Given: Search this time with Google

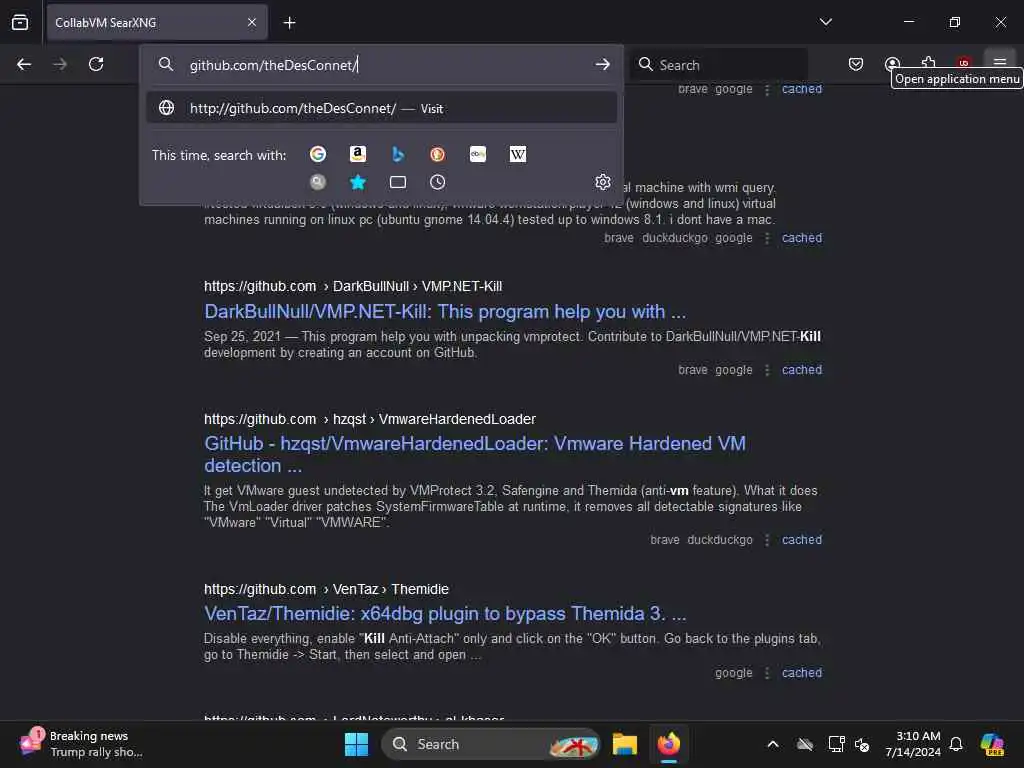Looking at the screenshot, I should (318, 154).
